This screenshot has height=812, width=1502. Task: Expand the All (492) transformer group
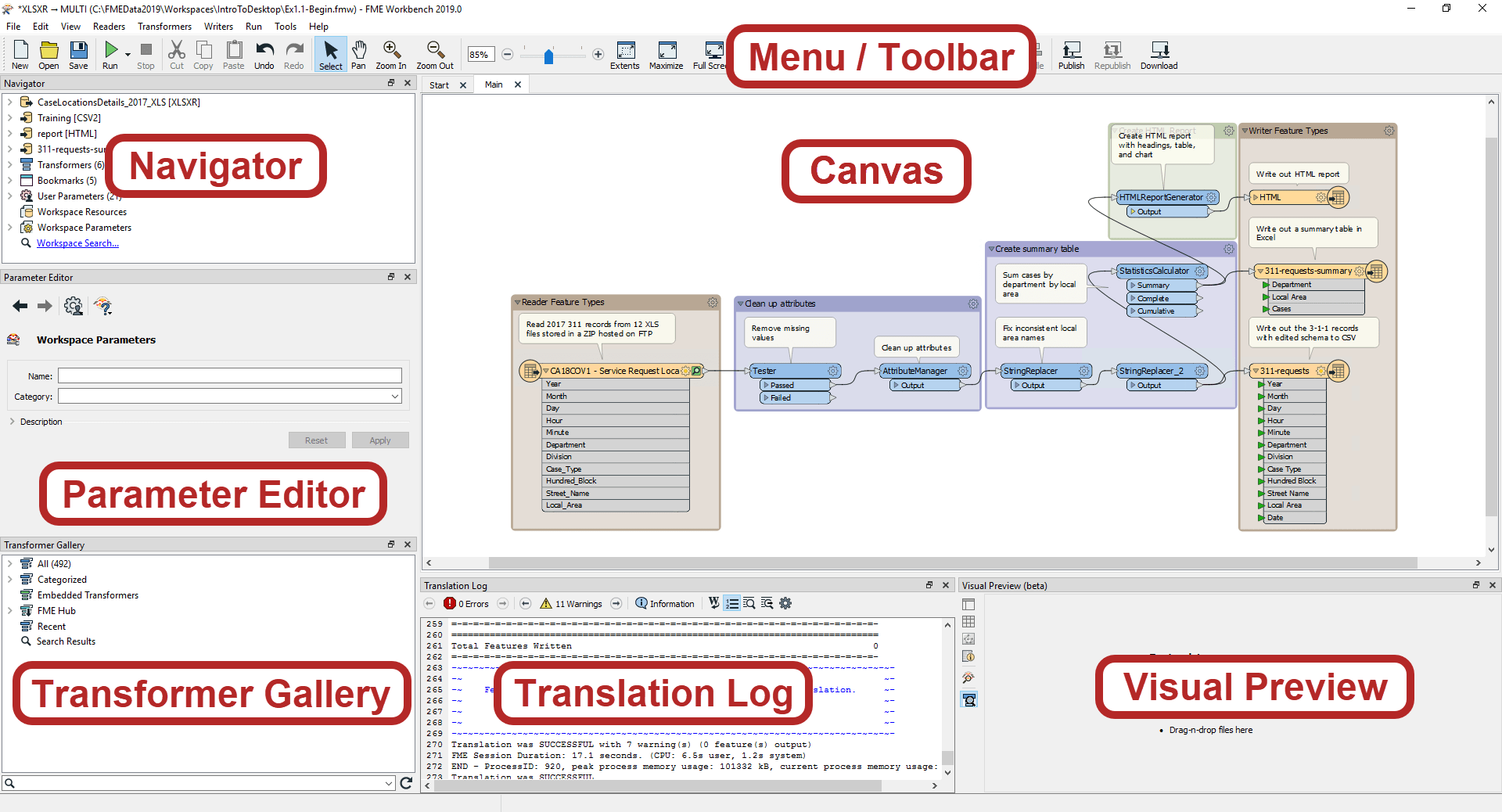click(x=10, y=563)
